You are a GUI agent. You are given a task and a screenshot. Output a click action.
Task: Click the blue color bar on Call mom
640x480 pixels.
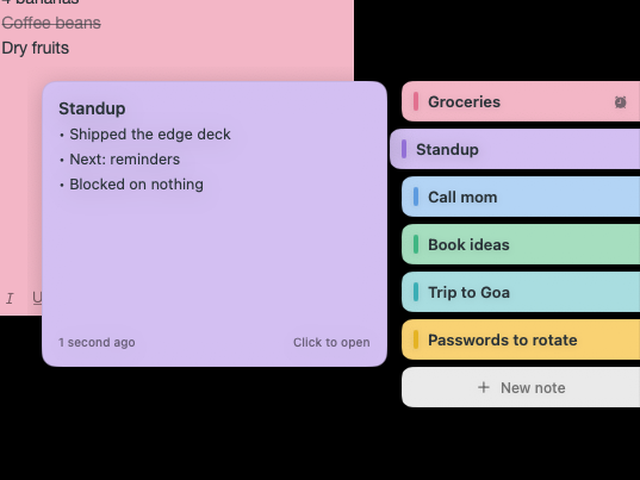click(x=416, y=197)
